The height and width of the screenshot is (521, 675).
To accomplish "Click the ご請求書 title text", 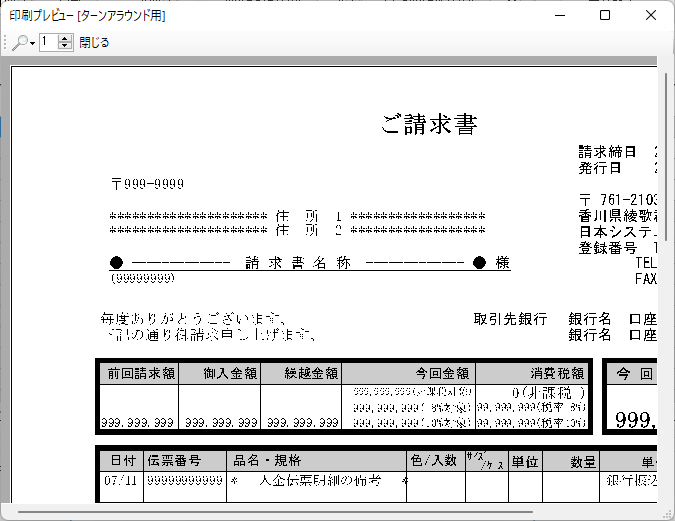I will [x=429, y=124].
